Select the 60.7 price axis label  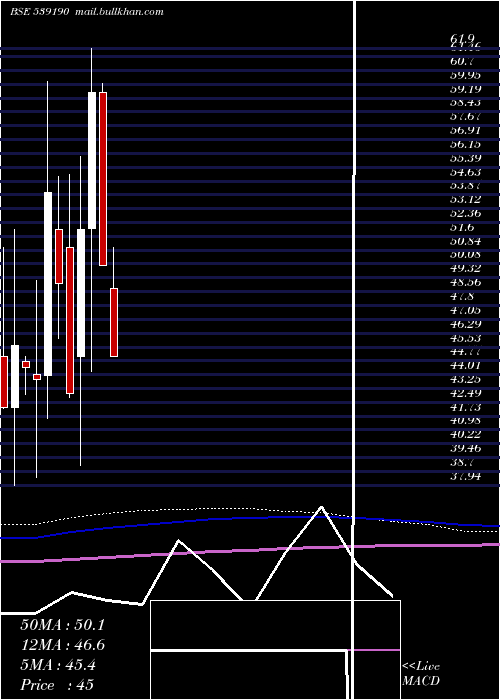click(x=462, y=61)
